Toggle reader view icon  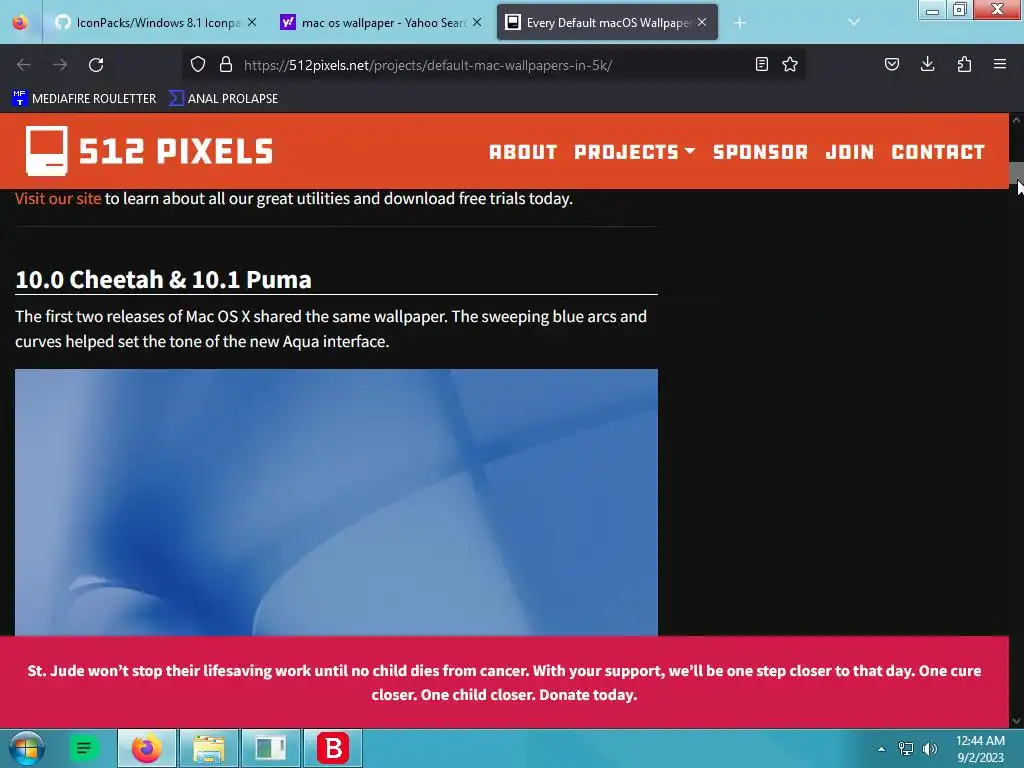(x=761, y=64)
